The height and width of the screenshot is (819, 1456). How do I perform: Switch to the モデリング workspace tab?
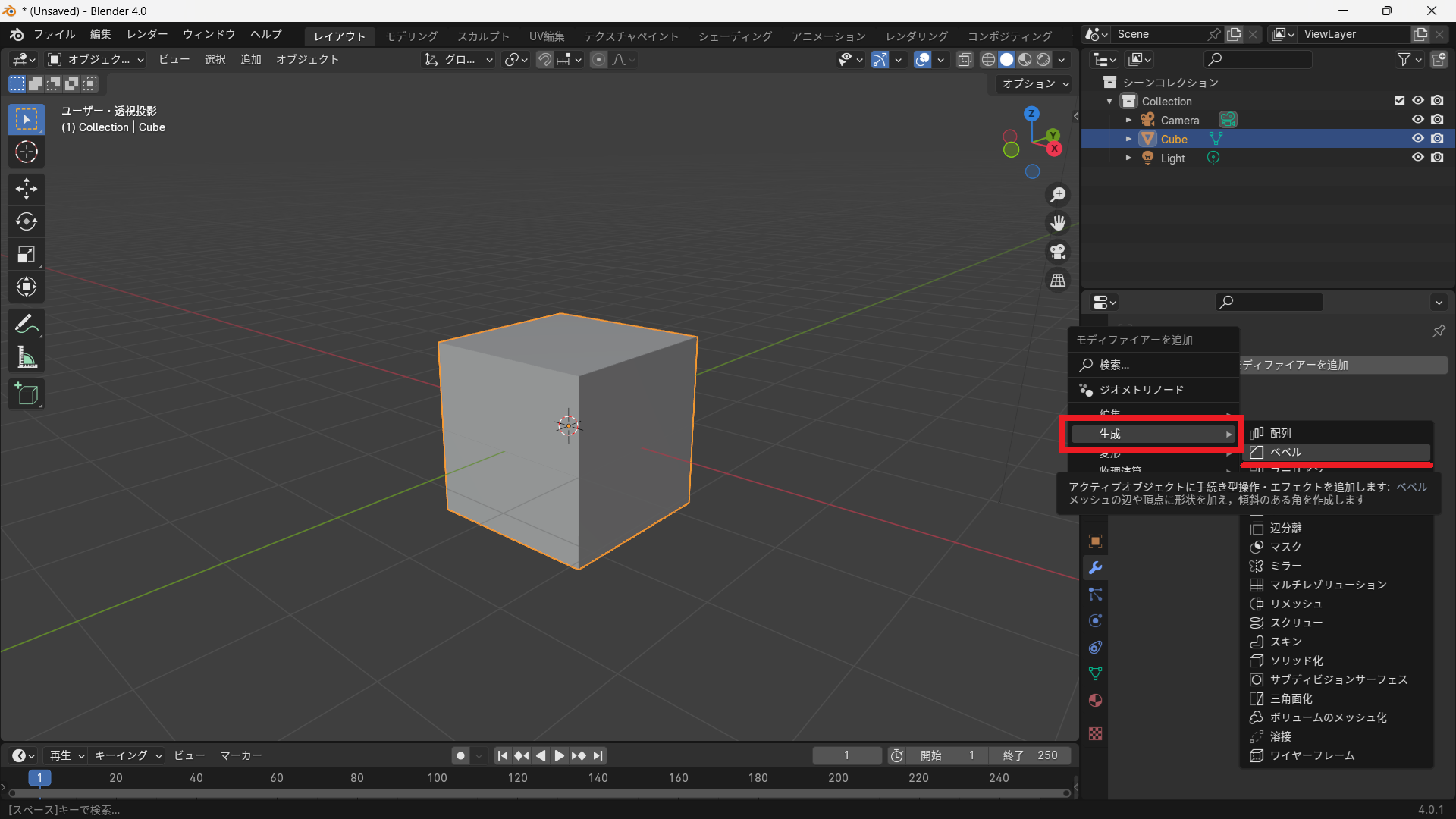pos(411,36)
